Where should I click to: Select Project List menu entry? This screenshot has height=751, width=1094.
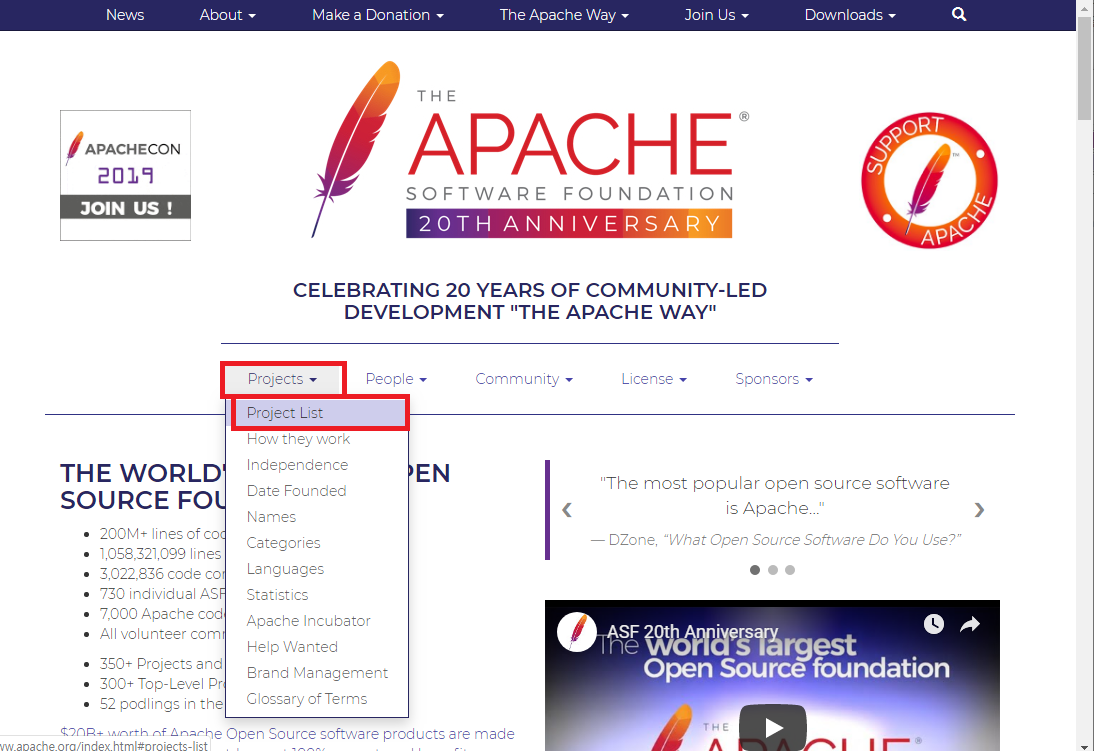coord(317,413)
